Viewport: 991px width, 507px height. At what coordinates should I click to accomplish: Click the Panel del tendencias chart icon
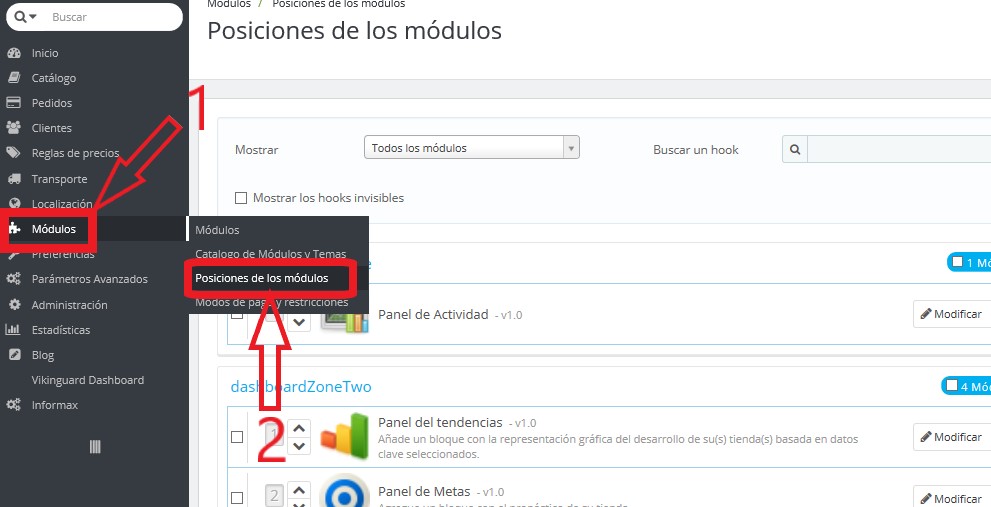pos(344,436)
